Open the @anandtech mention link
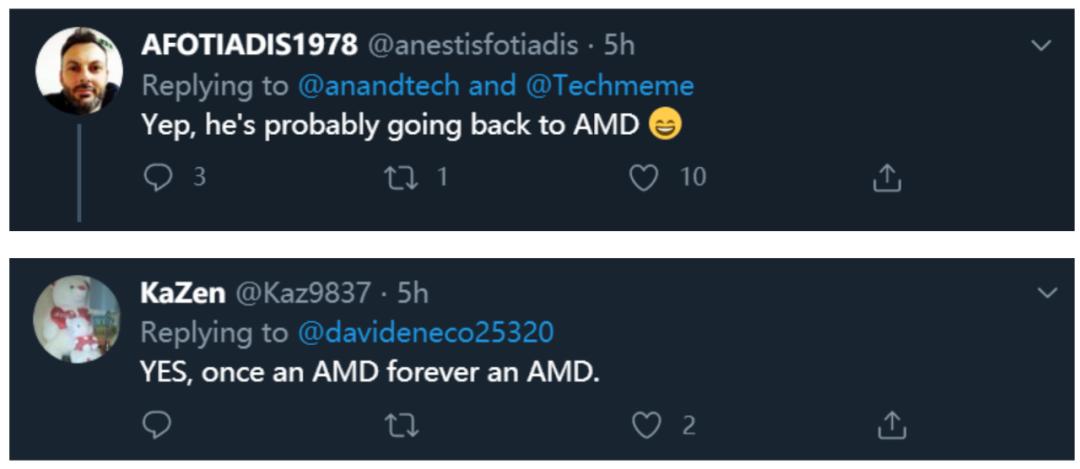 pyautogui.click(x=378, y=86)
